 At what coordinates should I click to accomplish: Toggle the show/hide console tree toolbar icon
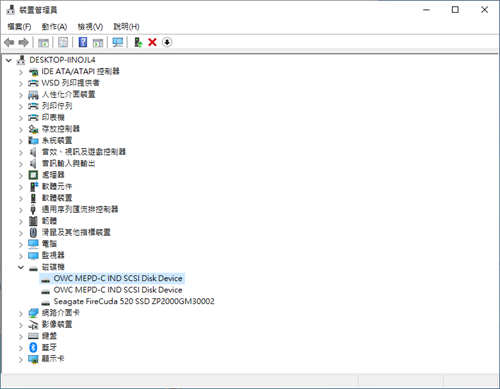click(x=43, y=42)
